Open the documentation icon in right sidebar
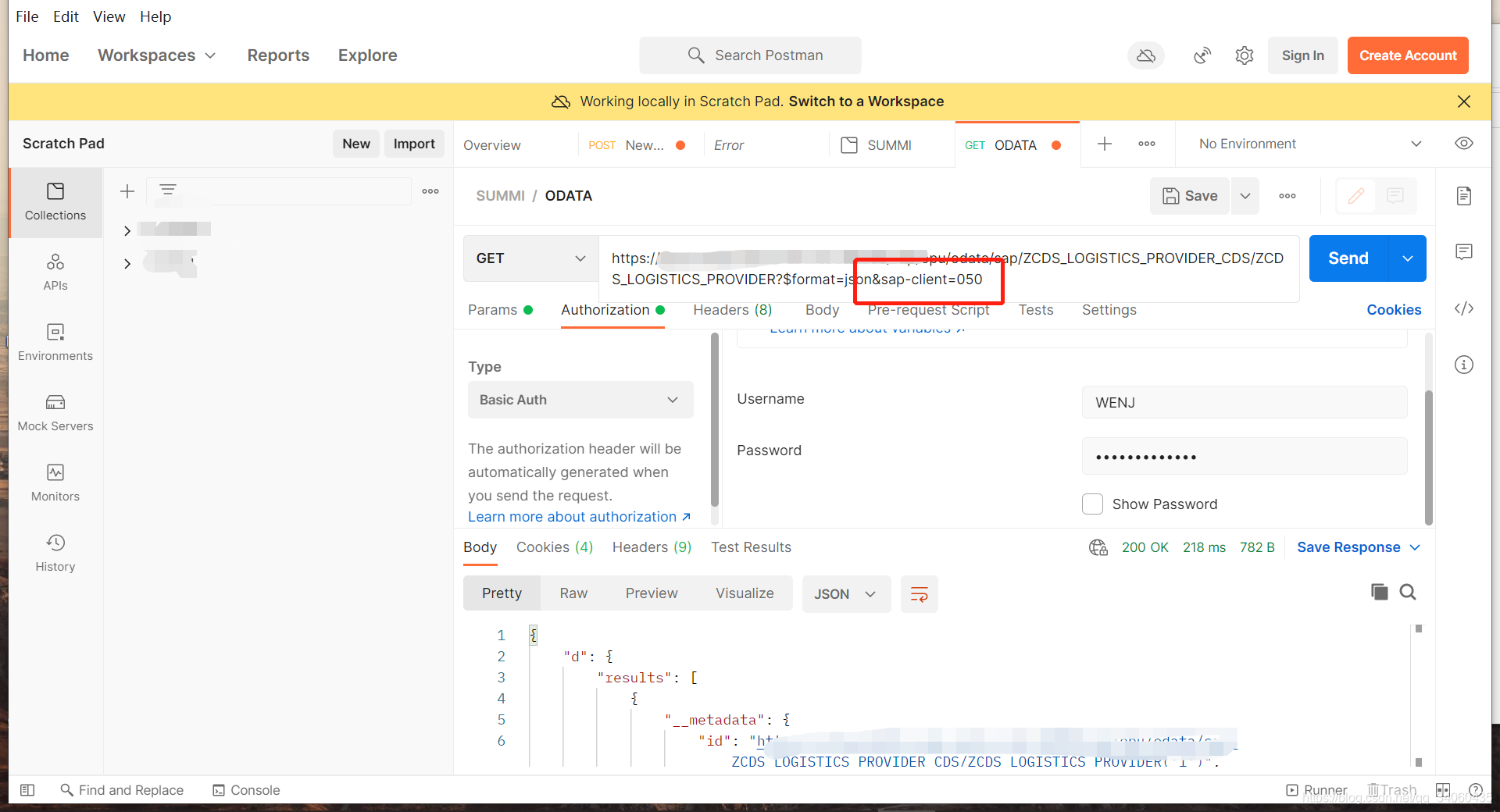Image resolution: width=1500 pixels, height=812 pixels. click(1464, 195)
